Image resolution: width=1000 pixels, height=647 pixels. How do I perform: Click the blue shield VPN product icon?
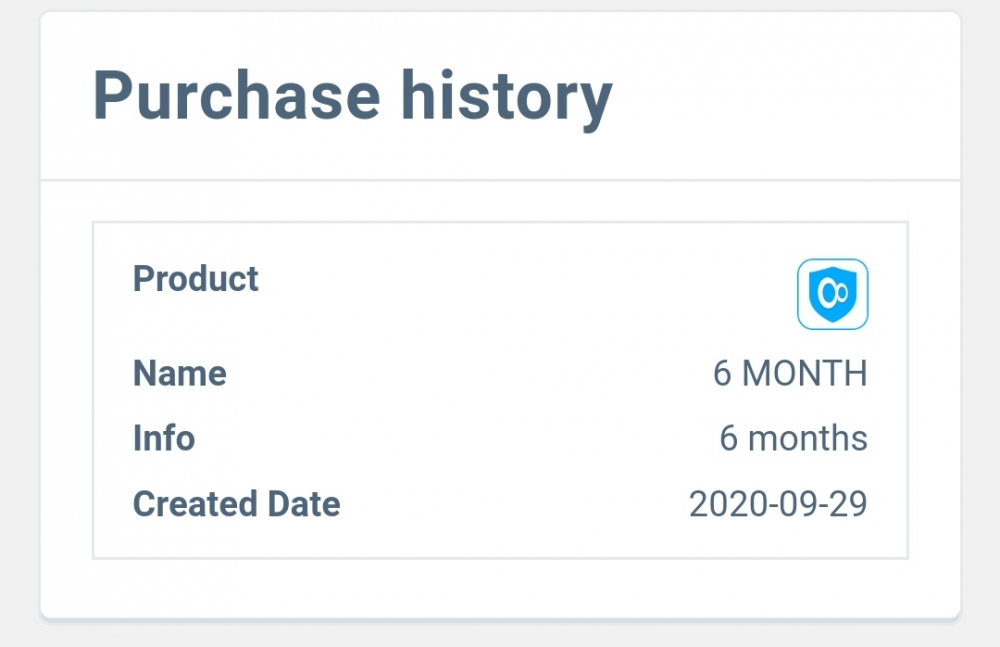coord(832,294)
